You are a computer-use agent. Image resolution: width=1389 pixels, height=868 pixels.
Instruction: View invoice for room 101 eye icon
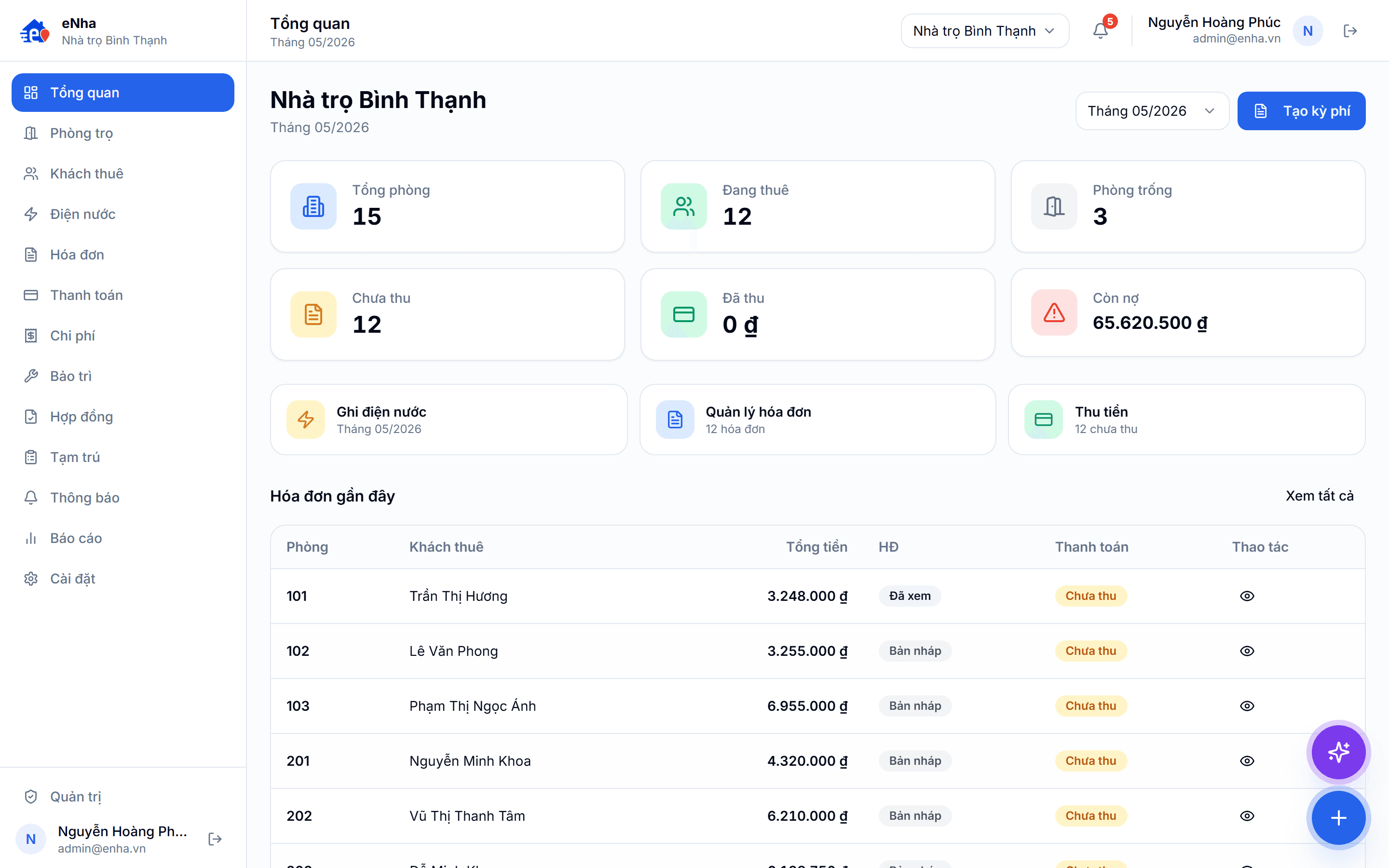tap(1247, 596)
